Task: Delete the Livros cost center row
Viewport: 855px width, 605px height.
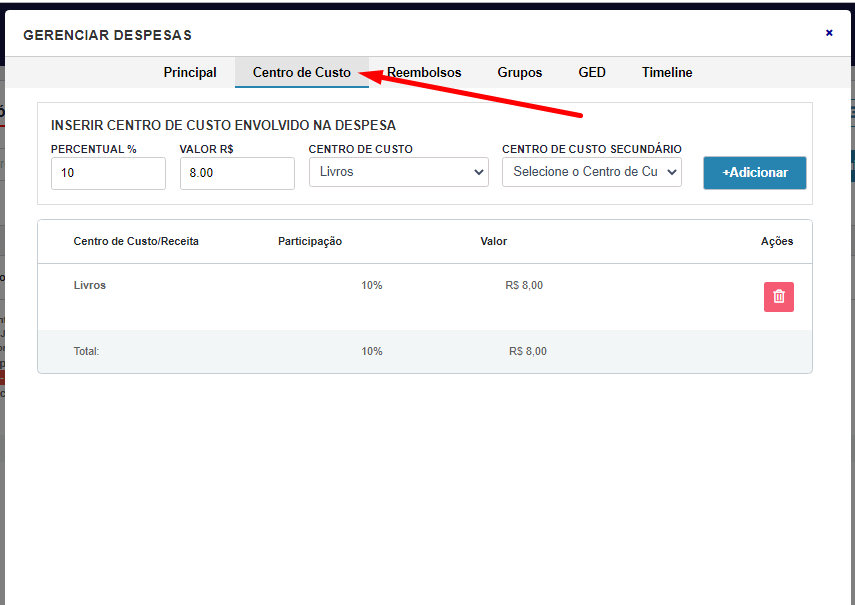Action: 778,297
